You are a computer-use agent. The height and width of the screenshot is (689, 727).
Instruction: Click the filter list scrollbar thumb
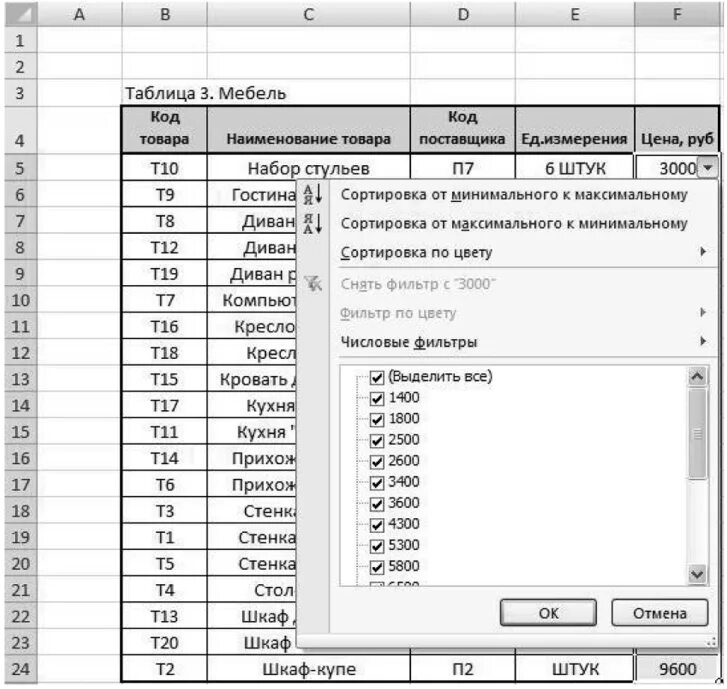coord(697,434)
